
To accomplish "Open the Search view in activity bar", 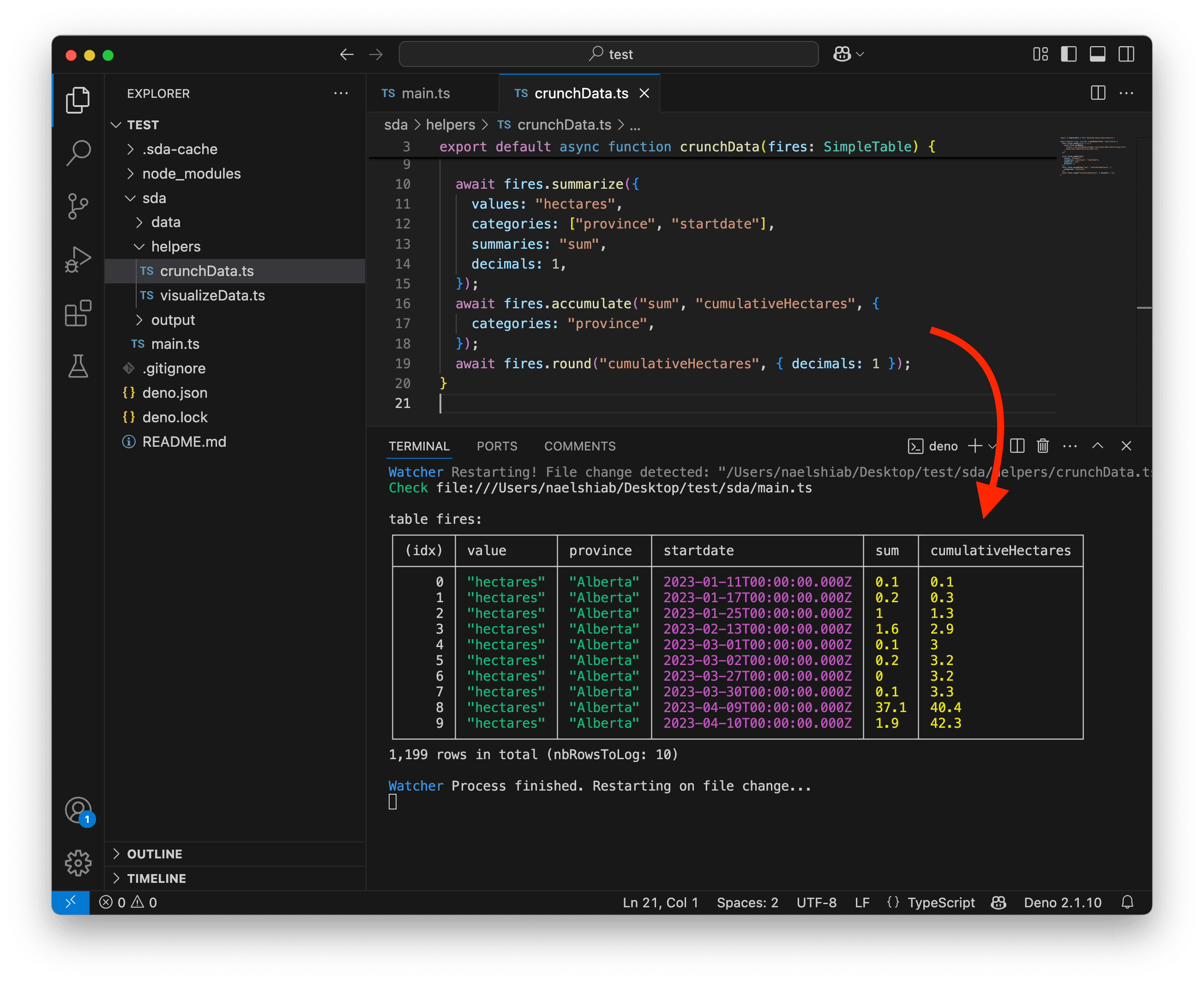I will [x=78, y=152].
